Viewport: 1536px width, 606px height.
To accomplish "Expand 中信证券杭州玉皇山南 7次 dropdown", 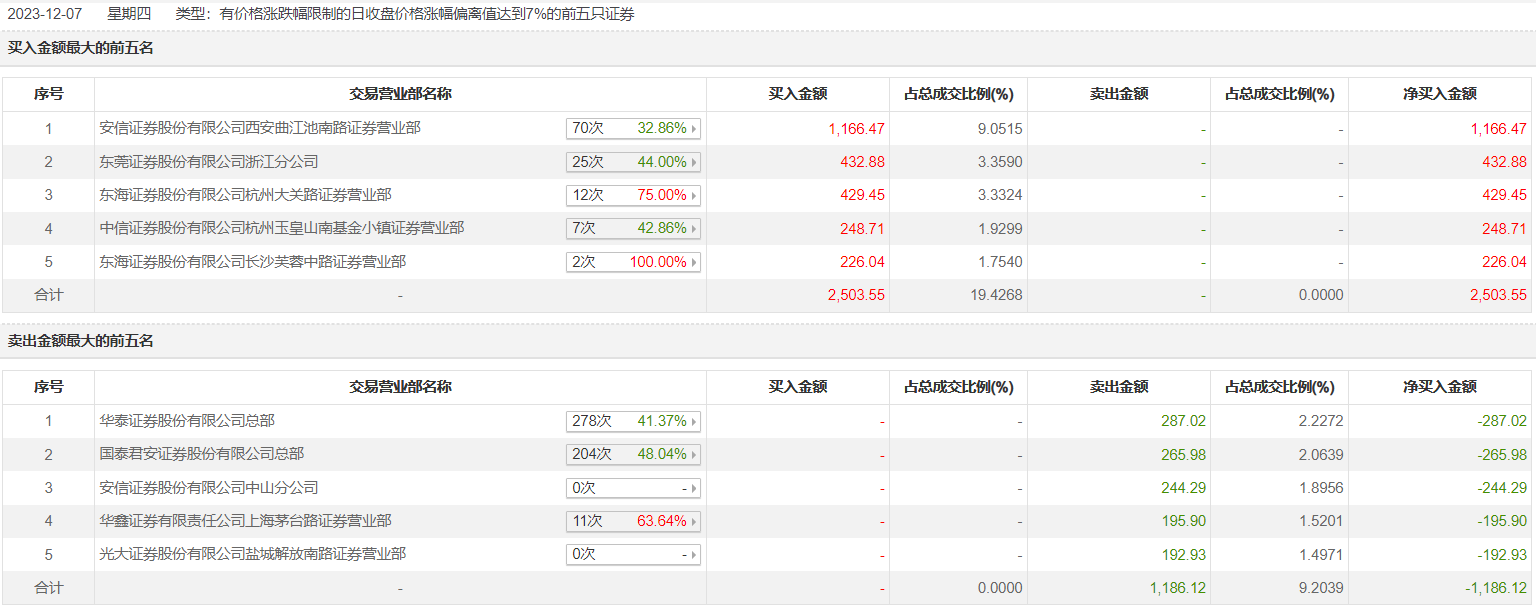I will (x=633, y=228).
